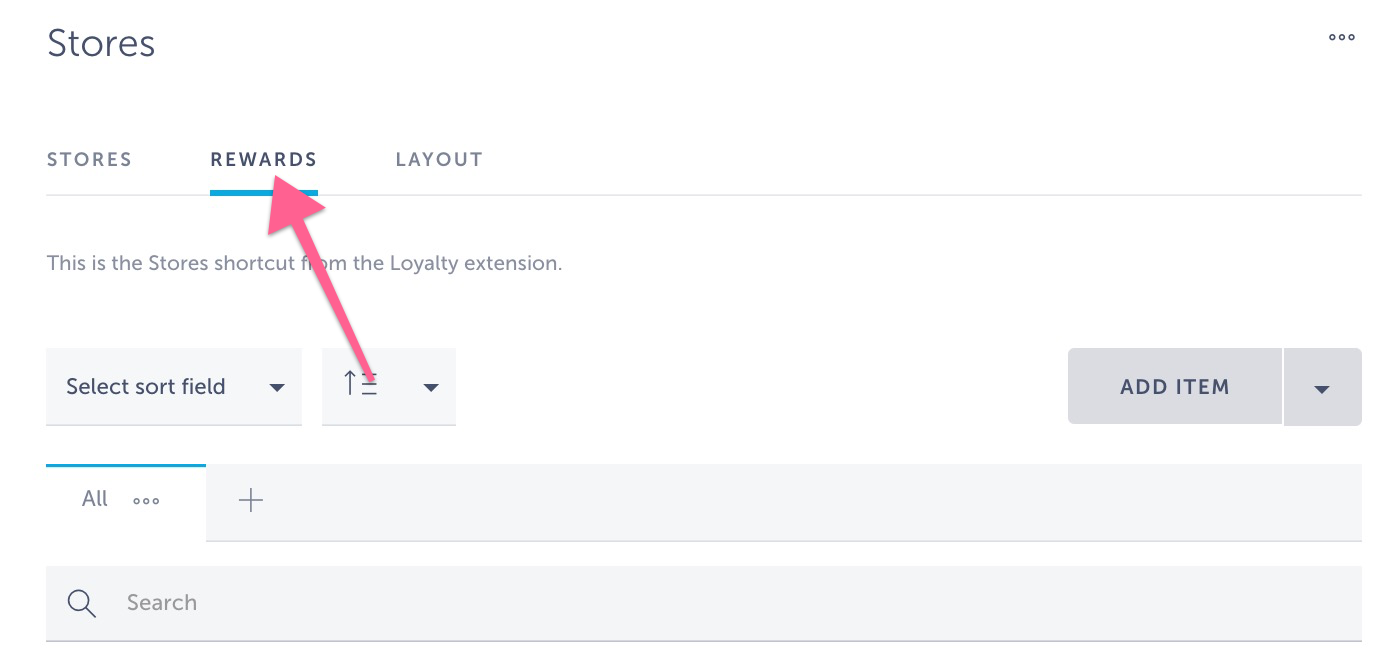The image size is (1392, 672).
Task: Select the REWARDS tab
Action: click(263, 159)
